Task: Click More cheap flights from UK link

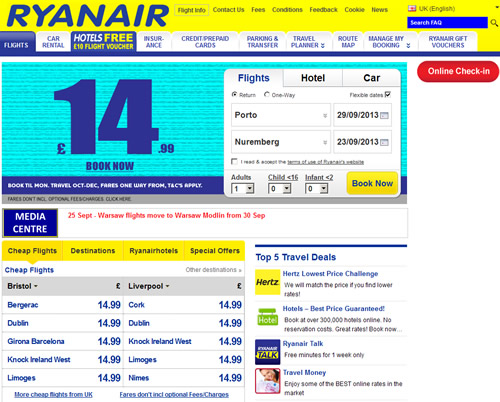Action: point(53,394)
